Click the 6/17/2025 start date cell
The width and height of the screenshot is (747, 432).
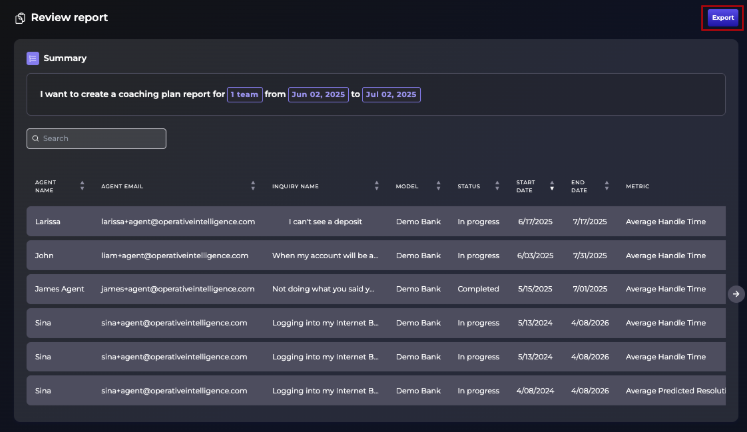[x=535, y=221]
